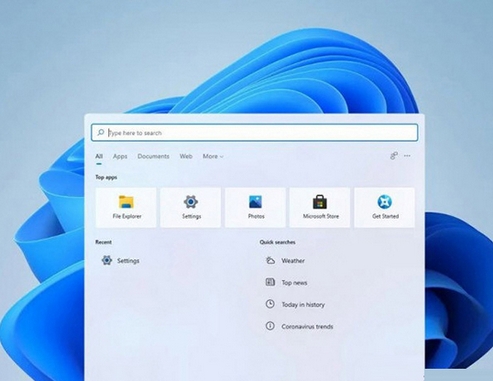Image resolution: width=493 pixels, height=381 pixels.
Task: Click the magnifier icon in search box
Action: pos(100,132)
